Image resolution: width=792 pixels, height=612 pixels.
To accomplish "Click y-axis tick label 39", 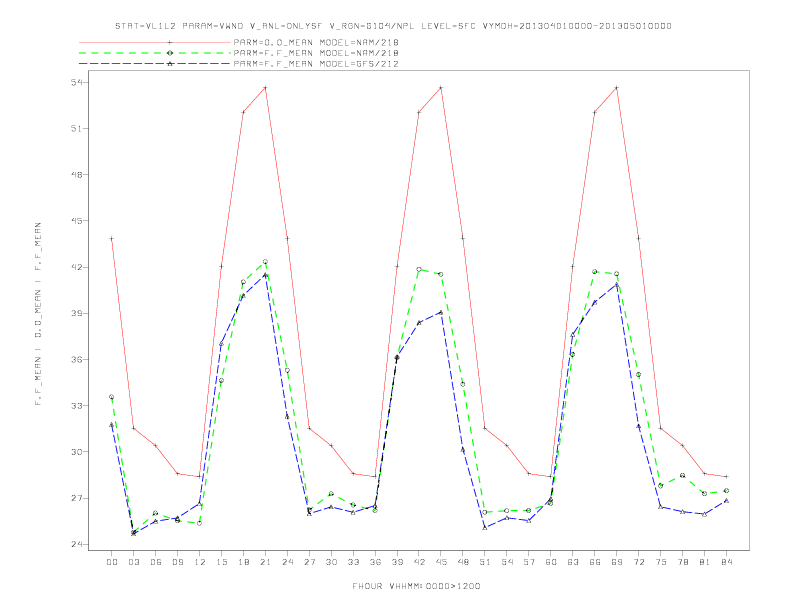I will [76, 313].
